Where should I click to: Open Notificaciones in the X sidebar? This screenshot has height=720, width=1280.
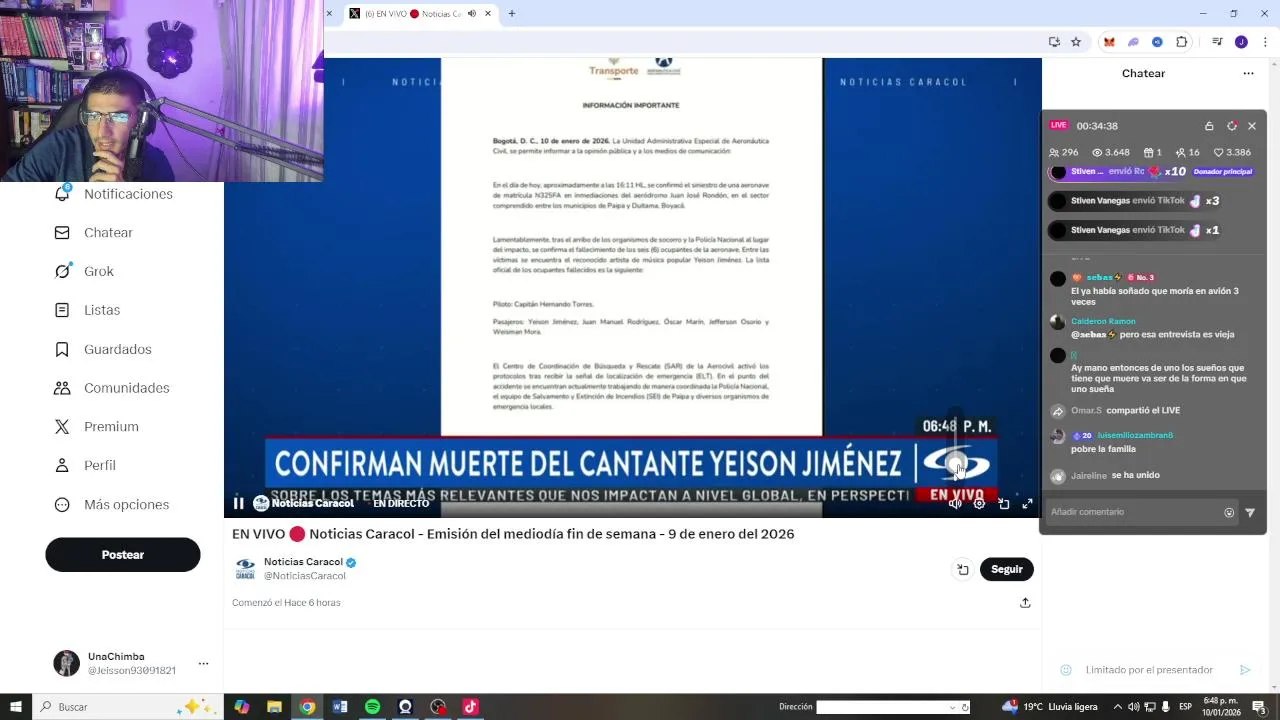[113, 194]
